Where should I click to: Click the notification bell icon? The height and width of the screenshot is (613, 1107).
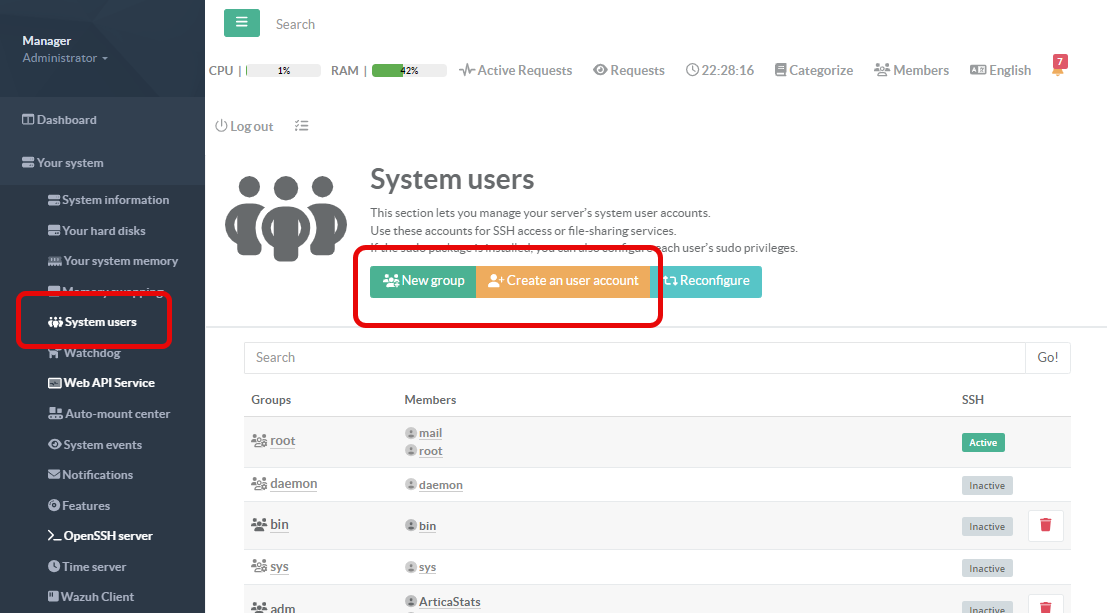1057,70
